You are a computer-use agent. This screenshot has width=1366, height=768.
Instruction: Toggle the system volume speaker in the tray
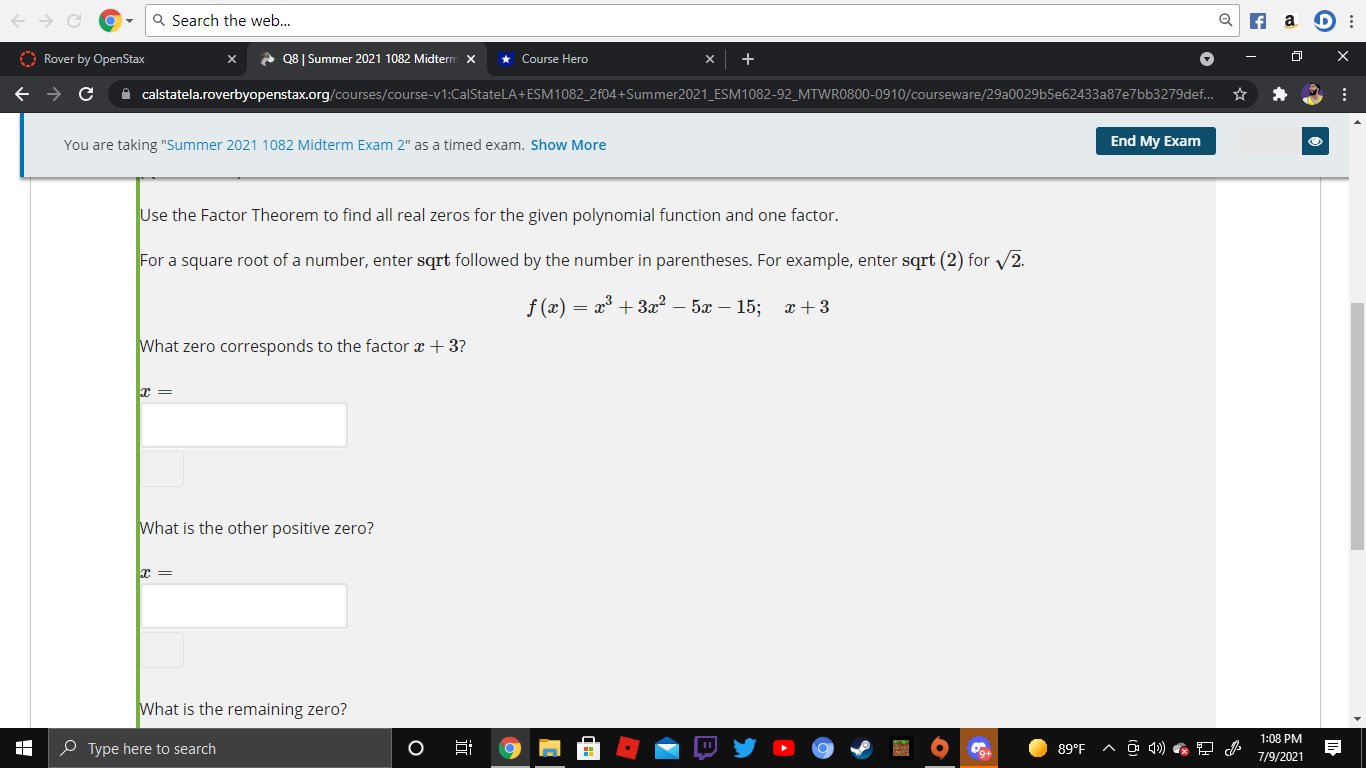1157,748
